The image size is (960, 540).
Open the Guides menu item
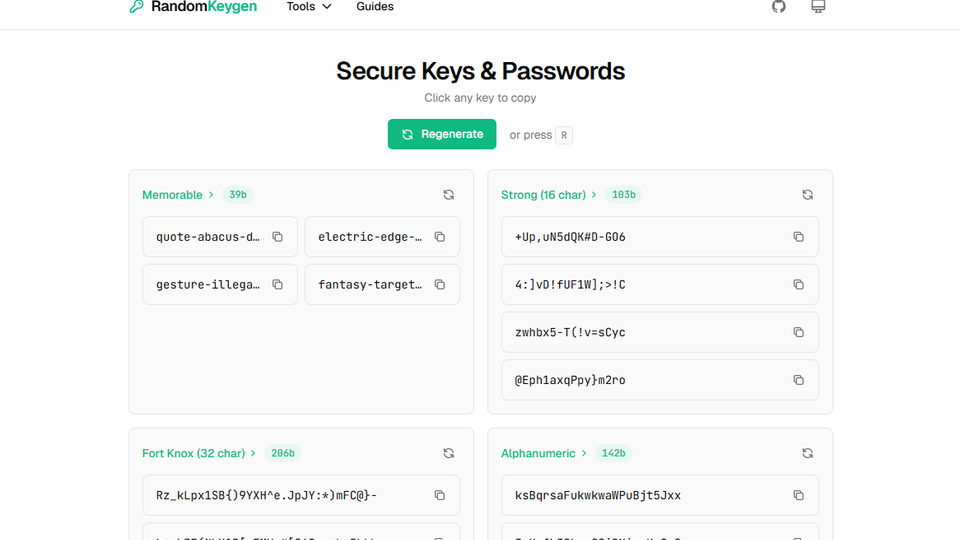pos(375,7)
